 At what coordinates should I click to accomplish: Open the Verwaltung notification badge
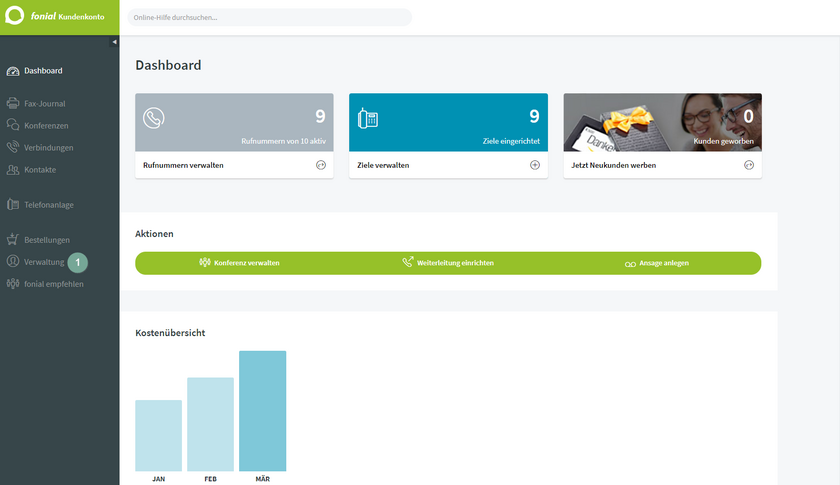(78, 263)
